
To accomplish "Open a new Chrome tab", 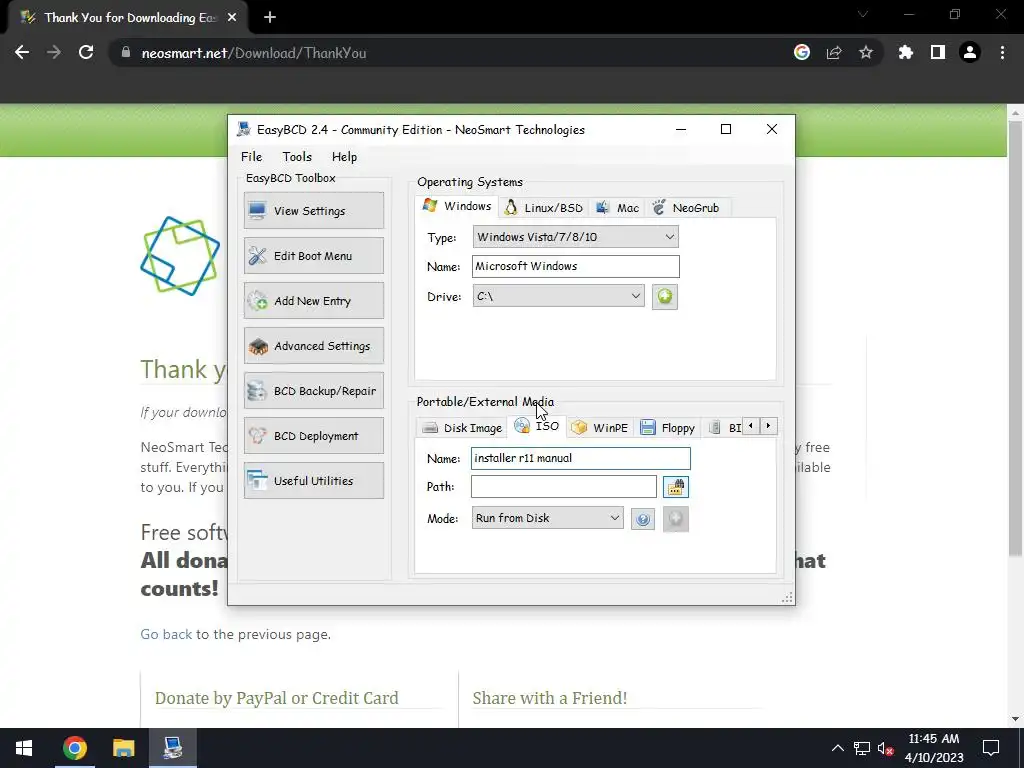I will (x=270, y=18).
